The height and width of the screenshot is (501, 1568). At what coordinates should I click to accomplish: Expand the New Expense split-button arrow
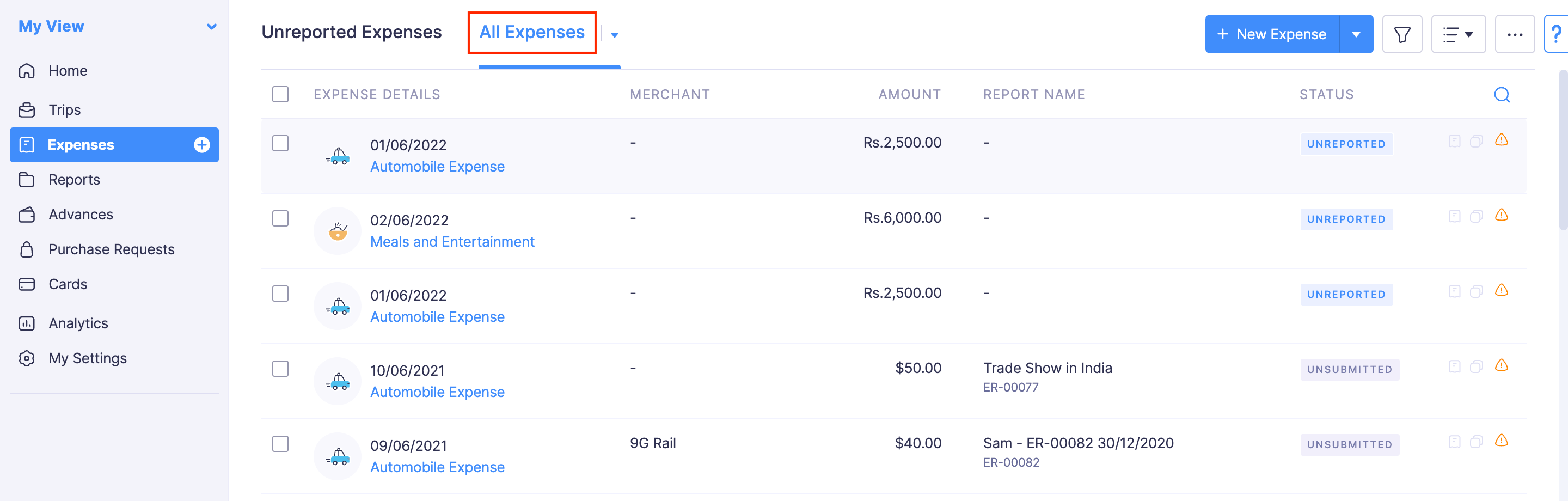point(1357,34)
